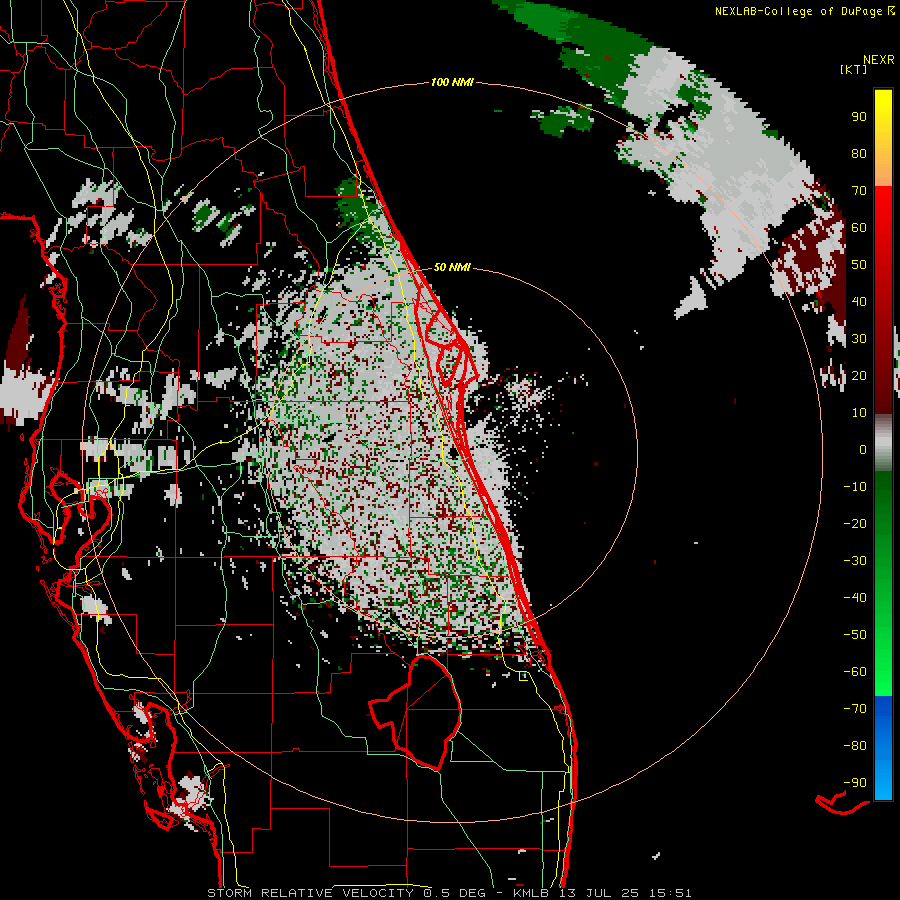The width and height of the screenshot is (900, 900).
Task: Click the 50 NMI range ring label
Action: (x=452, y=267)
